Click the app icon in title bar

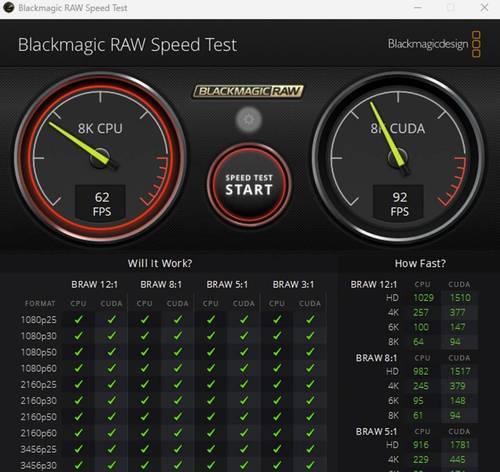pyautogui.click(x=9, y=8)
